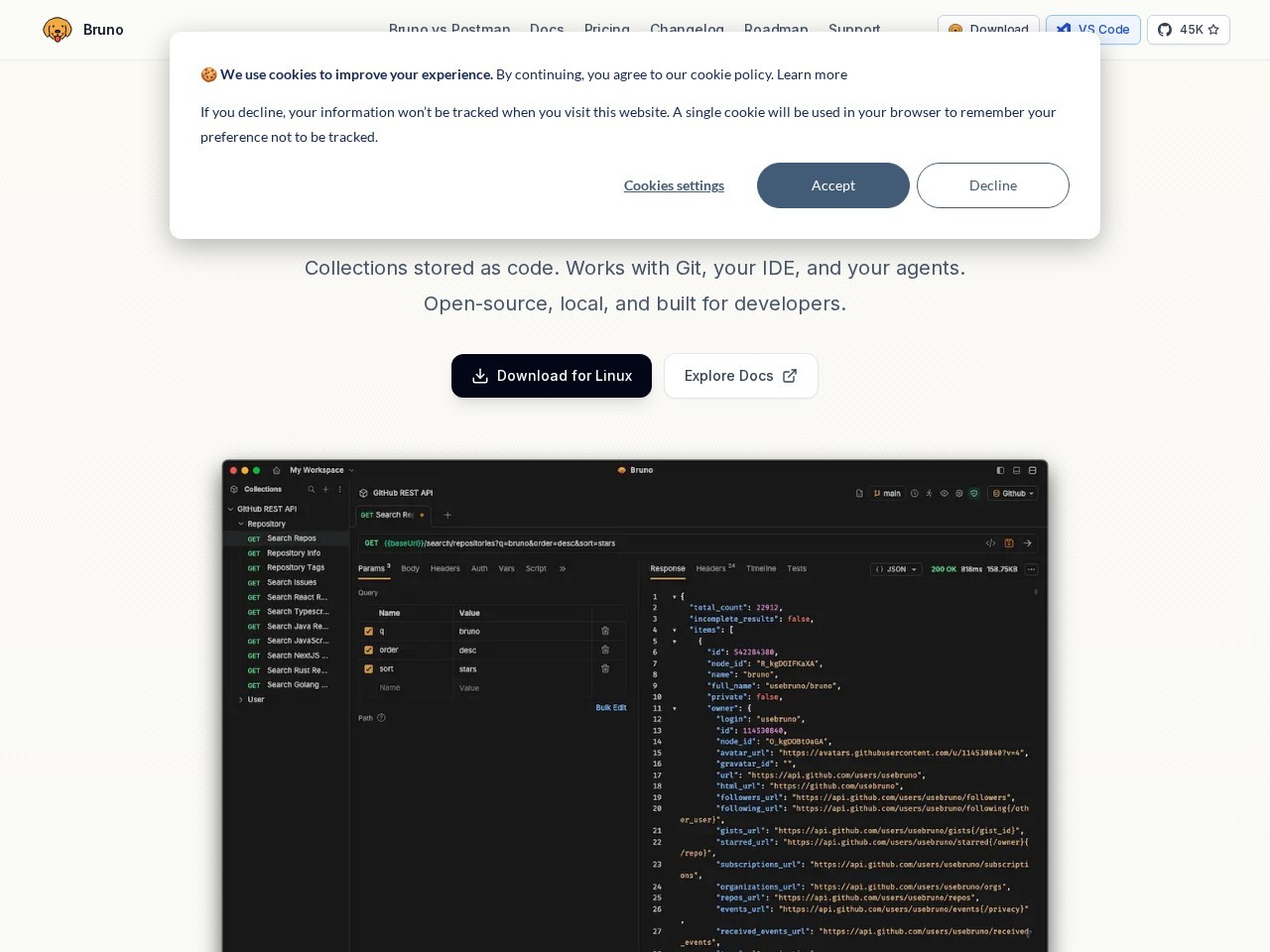Switch to the Params tab
1270x952 pixels.
click(x=374, y=568)
